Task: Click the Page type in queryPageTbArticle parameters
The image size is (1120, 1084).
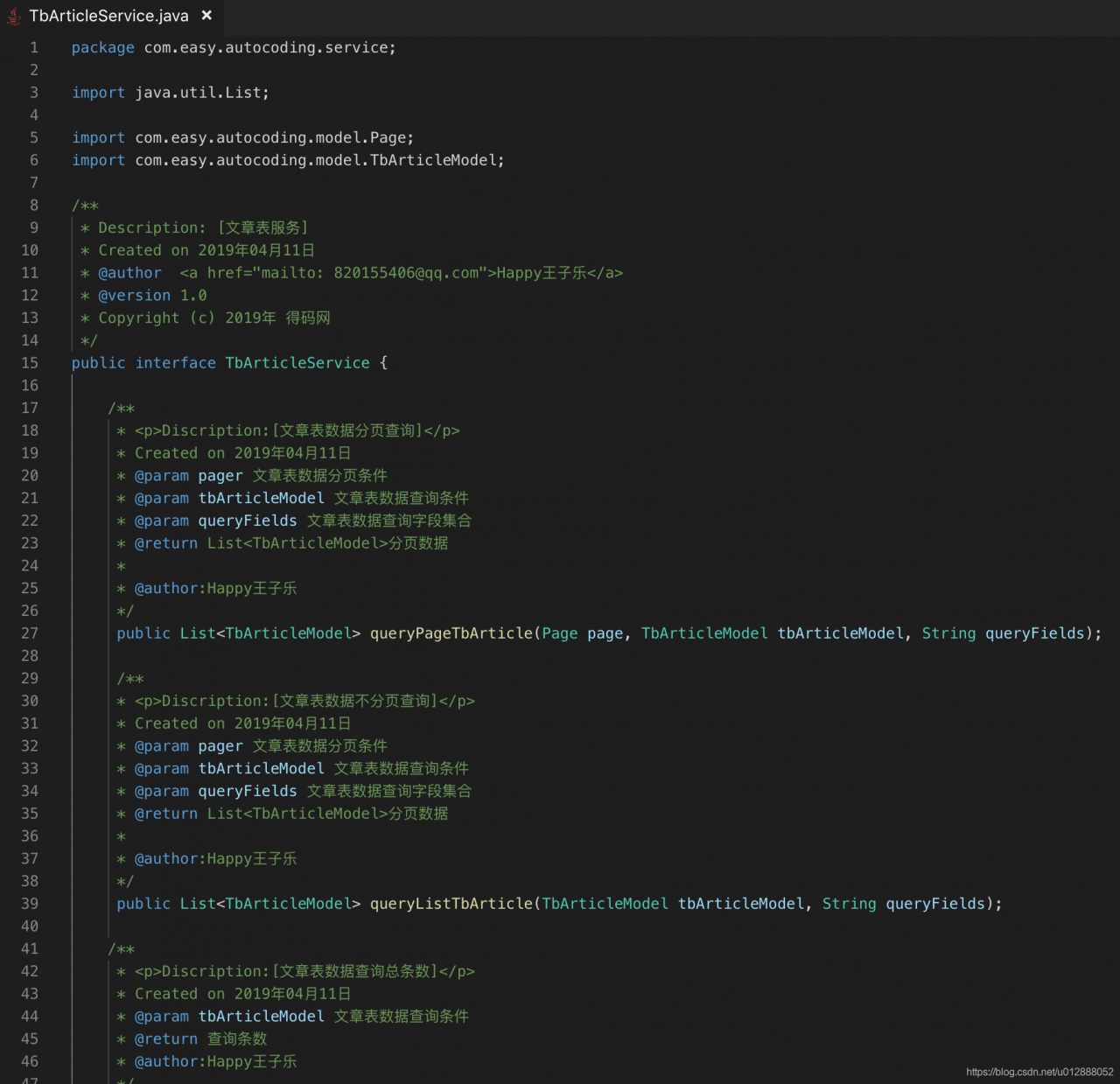Action: tap(560, 633)
